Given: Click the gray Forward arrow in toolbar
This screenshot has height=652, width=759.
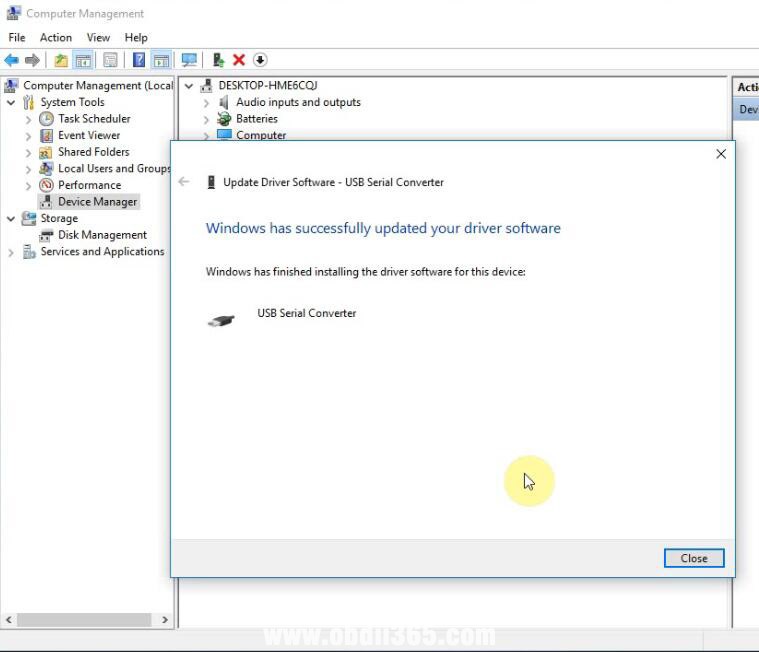Looking at the screenshot, I should coord(32,60).
